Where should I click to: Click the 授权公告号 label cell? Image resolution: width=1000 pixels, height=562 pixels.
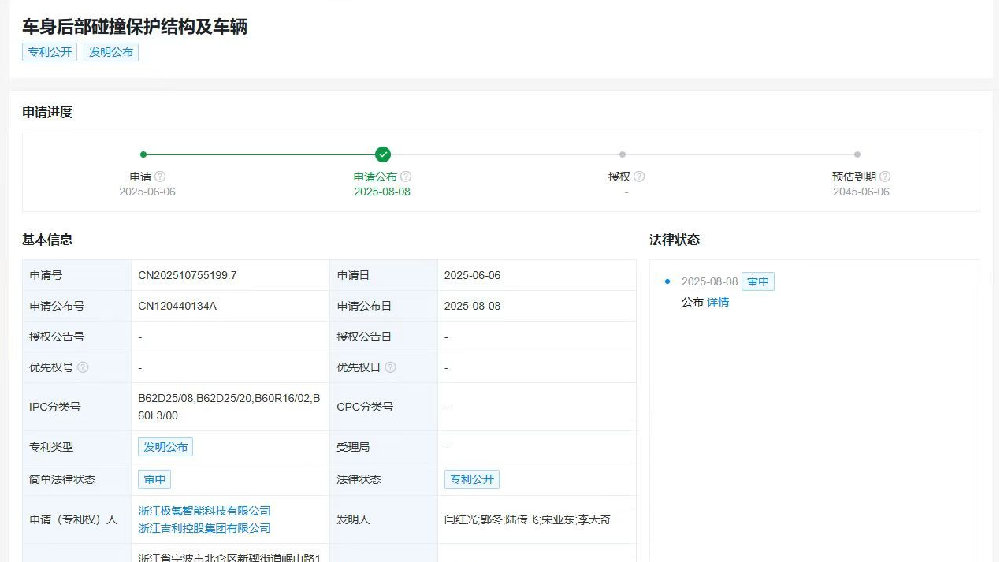pyautogui.click(x=77, y=337)
